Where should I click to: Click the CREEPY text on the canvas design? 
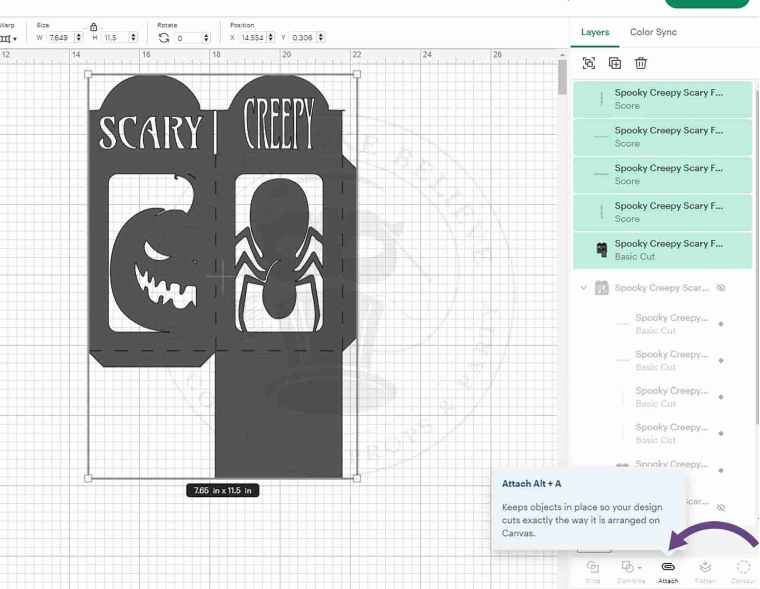(x=279, y=124)
